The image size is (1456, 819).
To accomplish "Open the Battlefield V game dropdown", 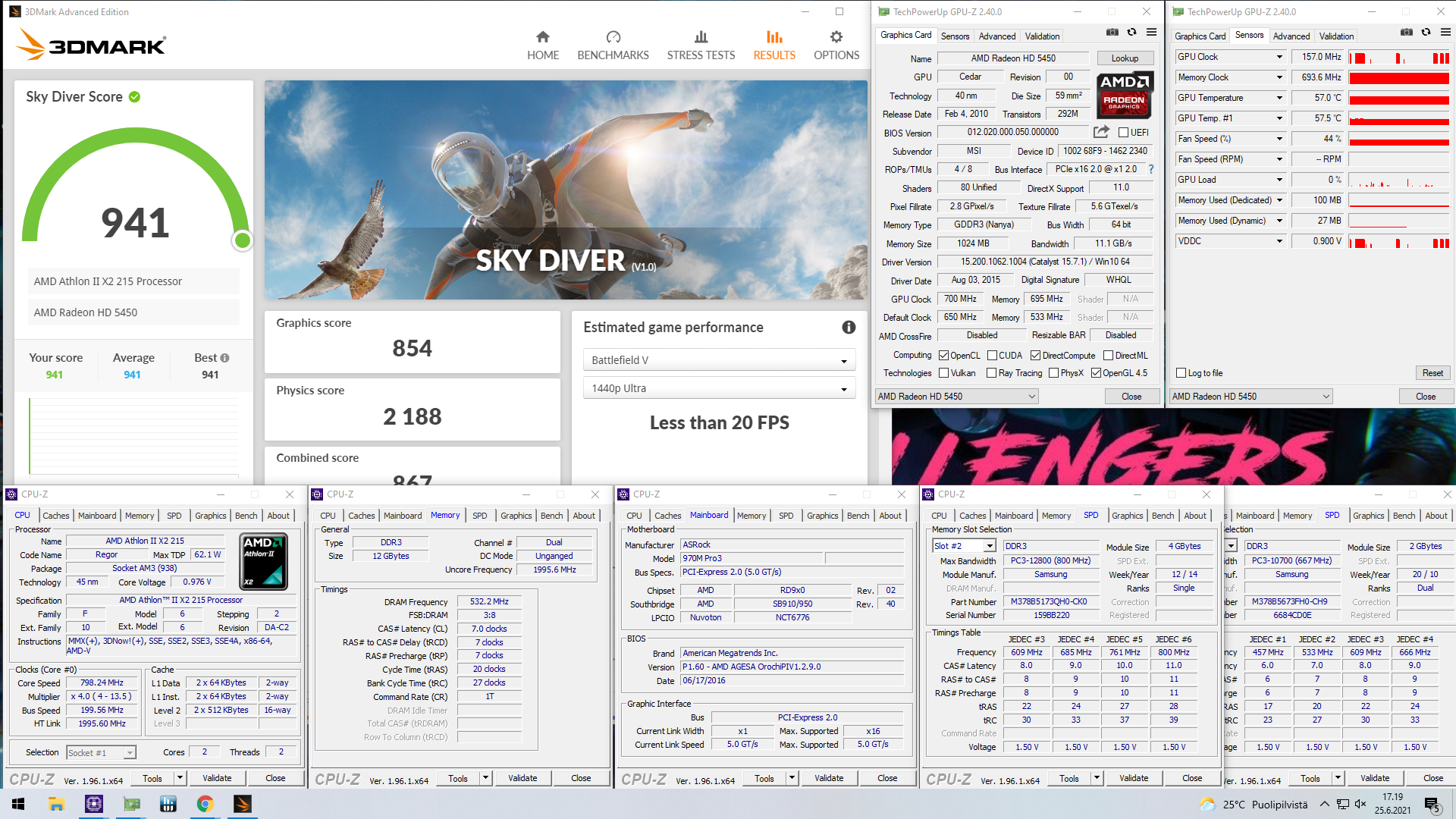I will [718, 360].
